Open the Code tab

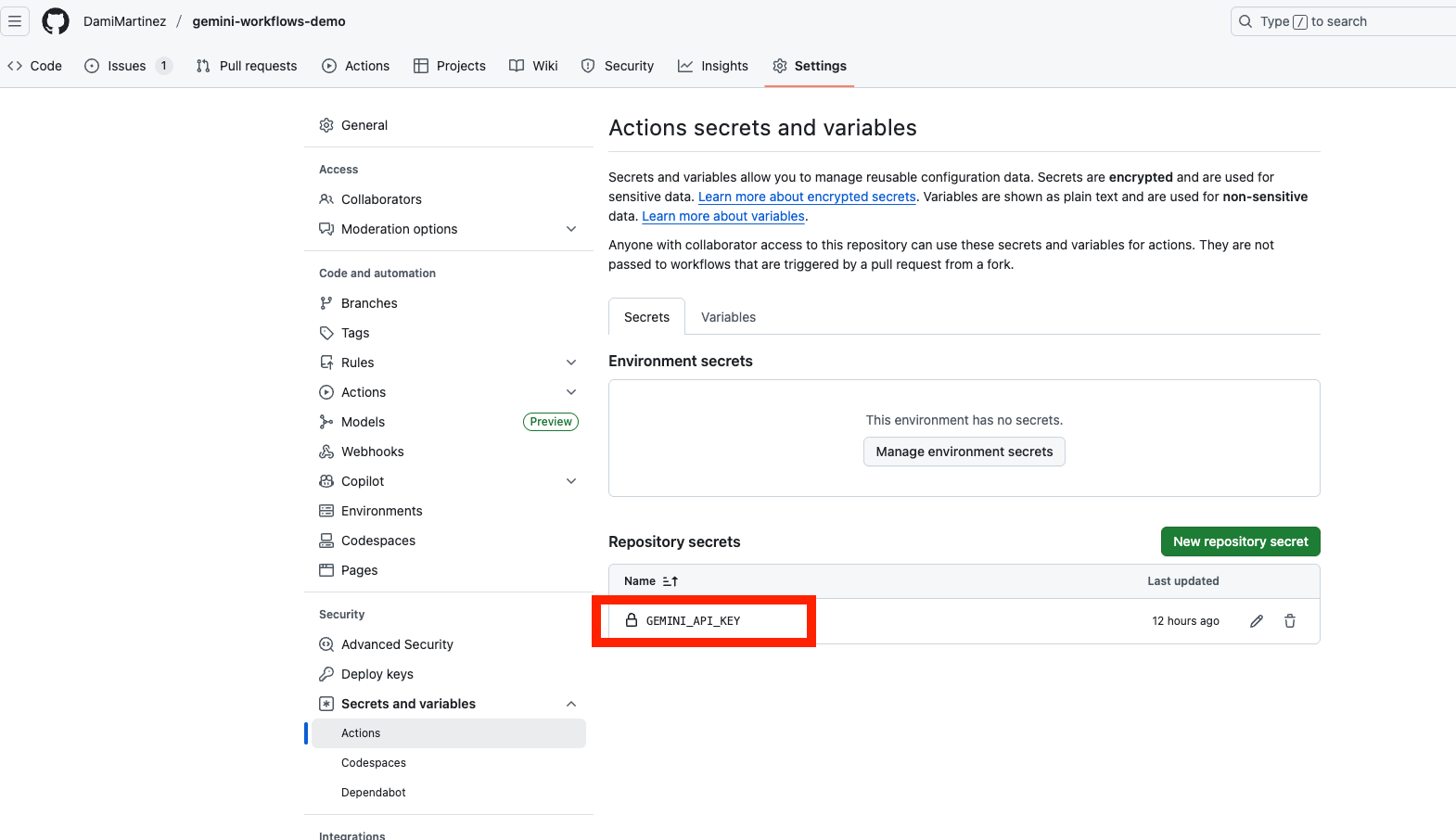tap(35, 66)
